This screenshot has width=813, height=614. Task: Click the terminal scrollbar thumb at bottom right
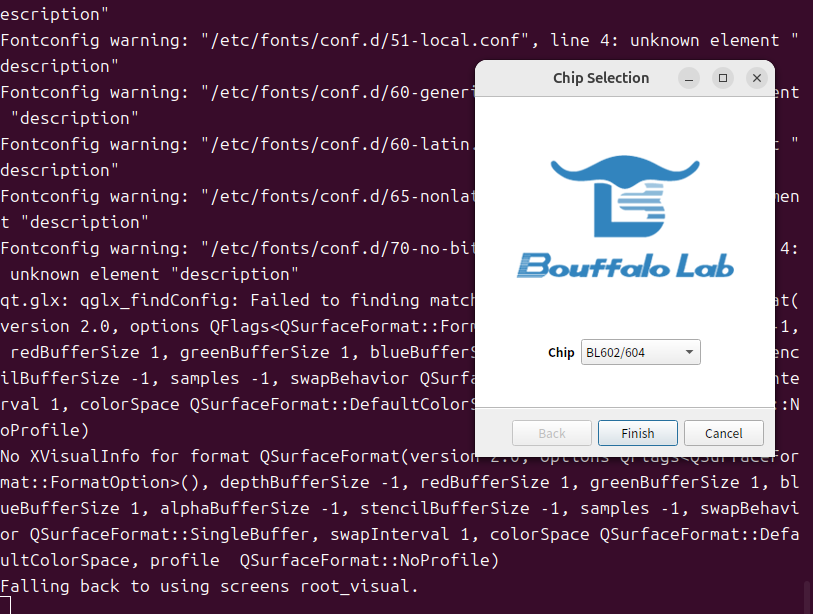tap(807, 596)
